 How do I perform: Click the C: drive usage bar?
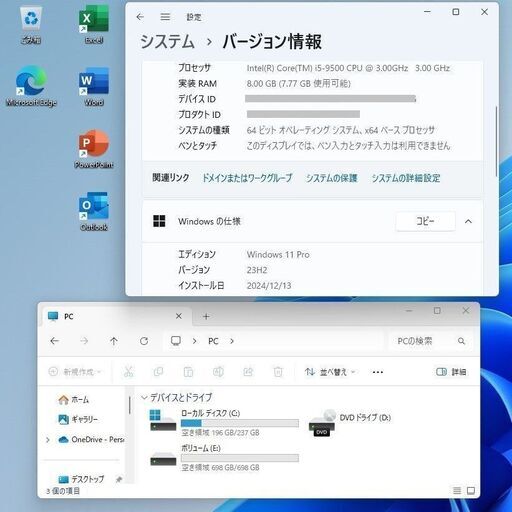(x=240, y=423)
